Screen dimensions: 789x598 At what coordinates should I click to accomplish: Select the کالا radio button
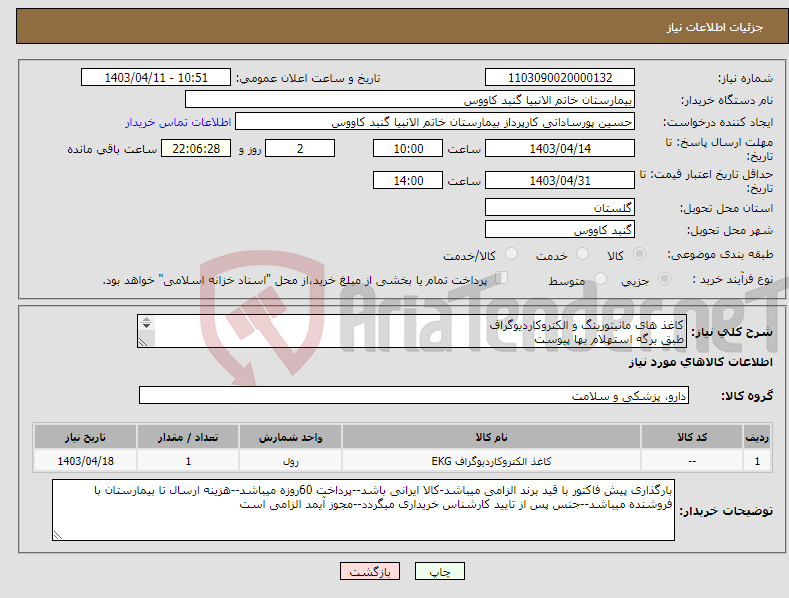[x=639, y=254]
